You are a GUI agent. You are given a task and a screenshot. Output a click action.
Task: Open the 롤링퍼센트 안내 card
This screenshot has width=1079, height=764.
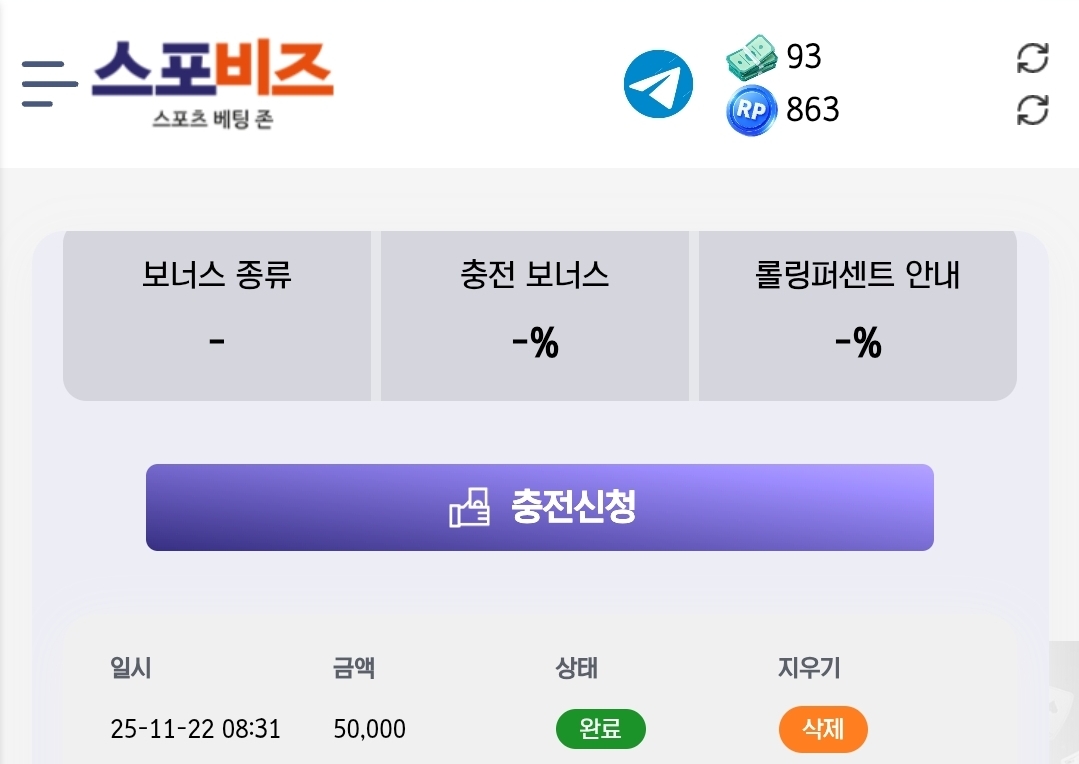point(857,315)
